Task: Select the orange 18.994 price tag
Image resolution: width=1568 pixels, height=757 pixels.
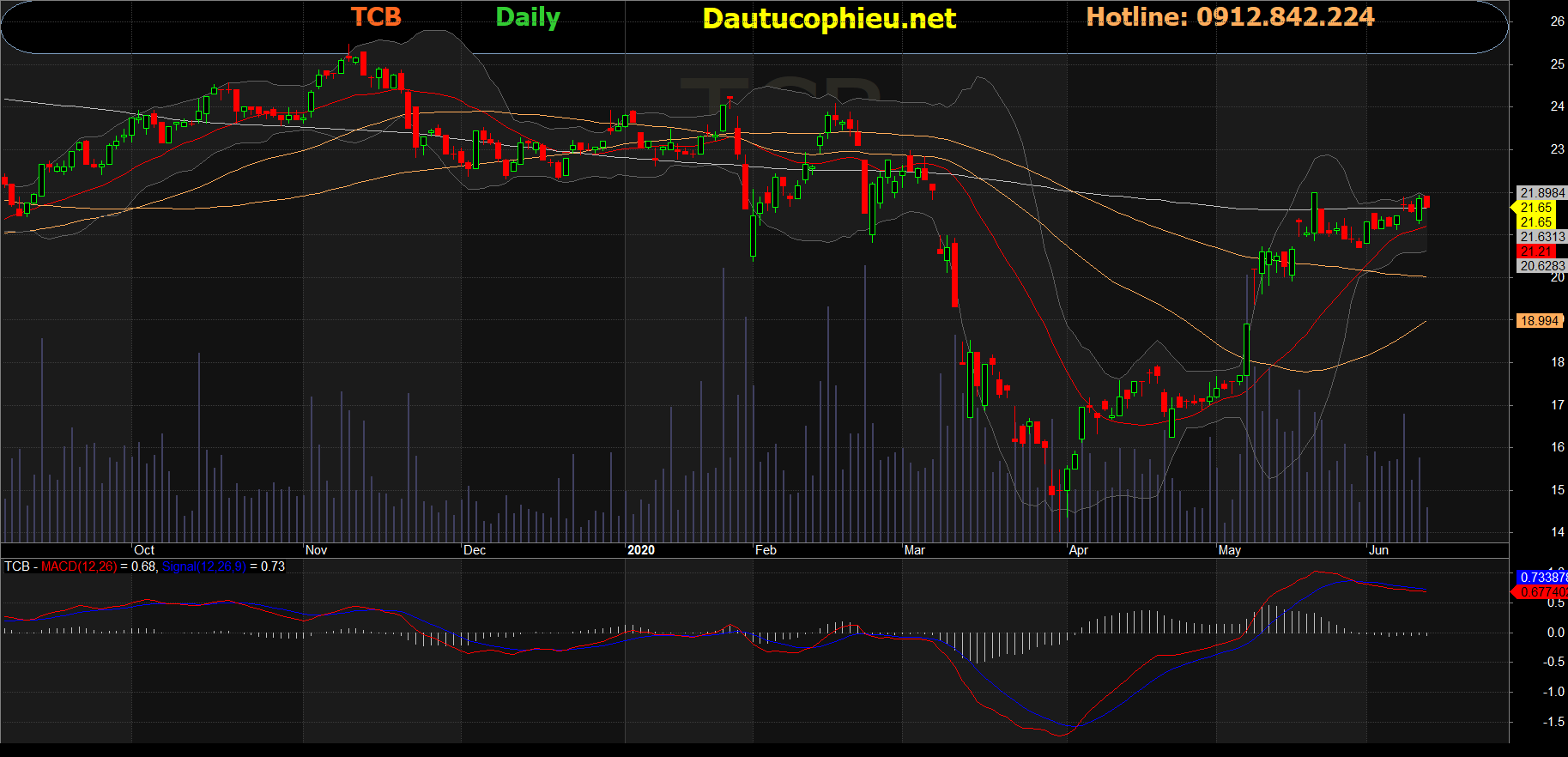Action: [x=1539, y=321]
